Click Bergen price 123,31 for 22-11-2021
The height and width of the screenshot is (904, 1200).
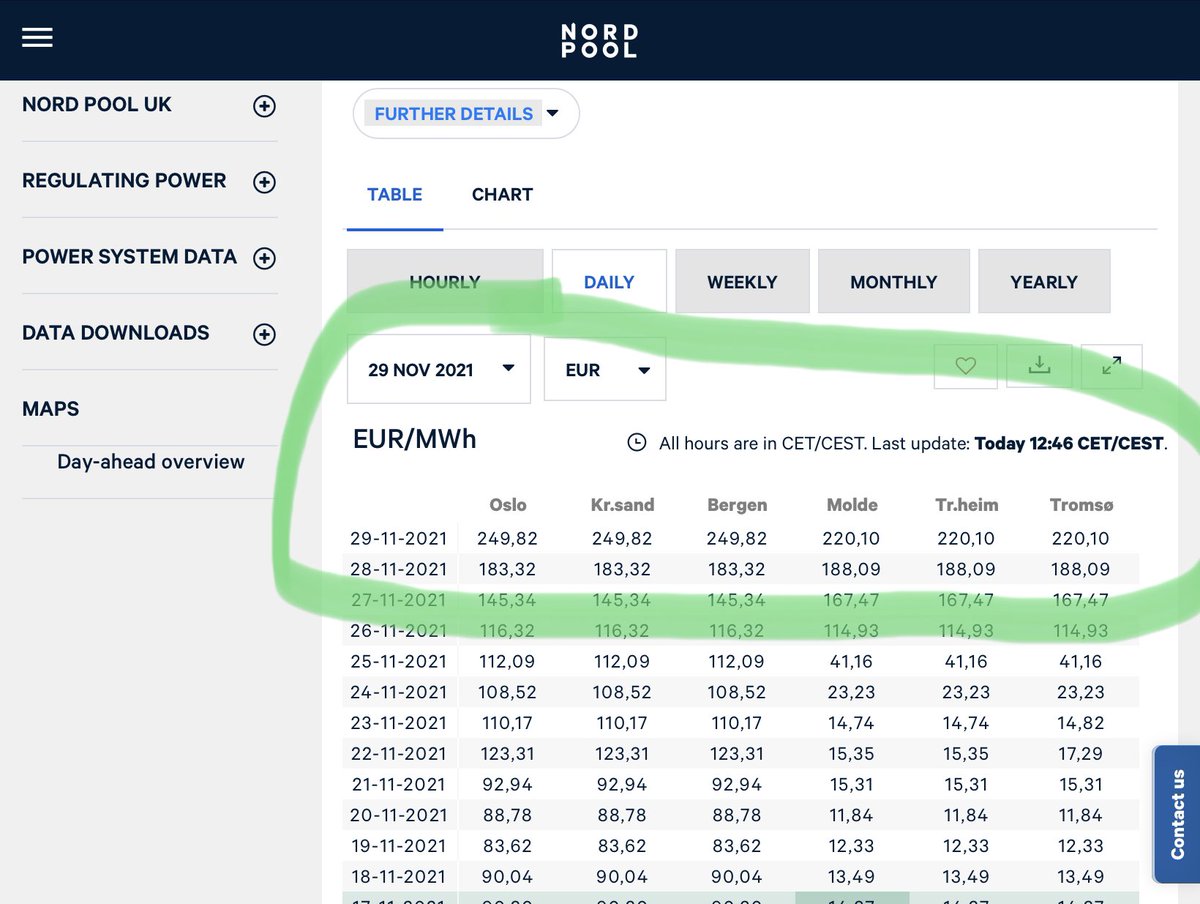pos(737,754)
